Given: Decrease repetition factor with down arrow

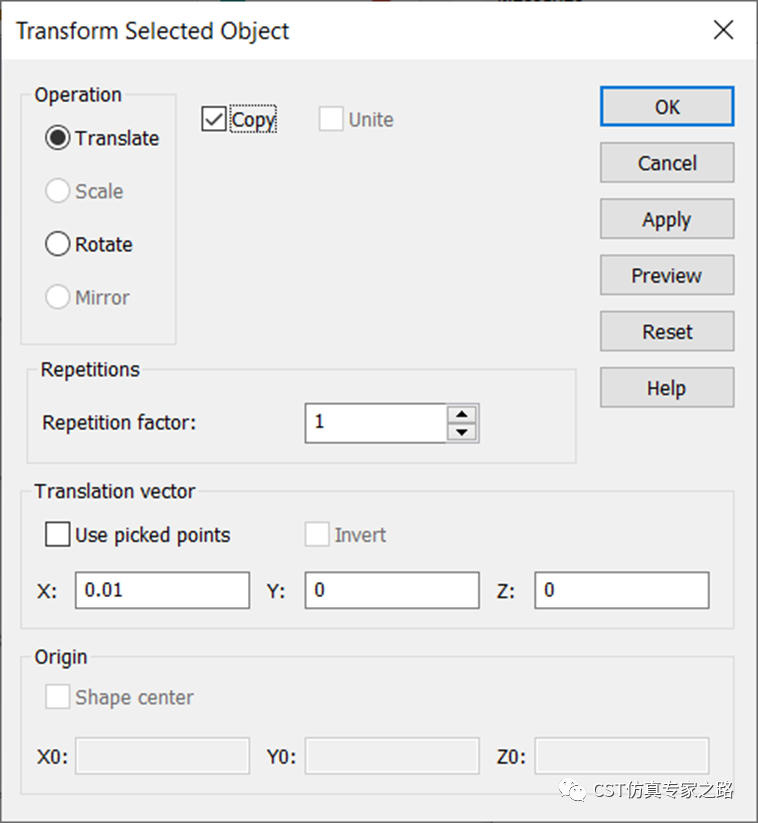Looking at the screenshot, I should click(x=462, y=432).
